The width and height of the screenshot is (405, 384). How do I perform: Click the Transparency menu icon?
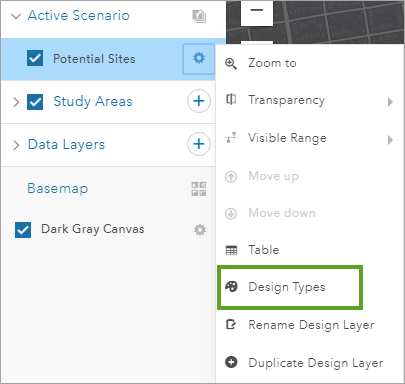[231, 99]
